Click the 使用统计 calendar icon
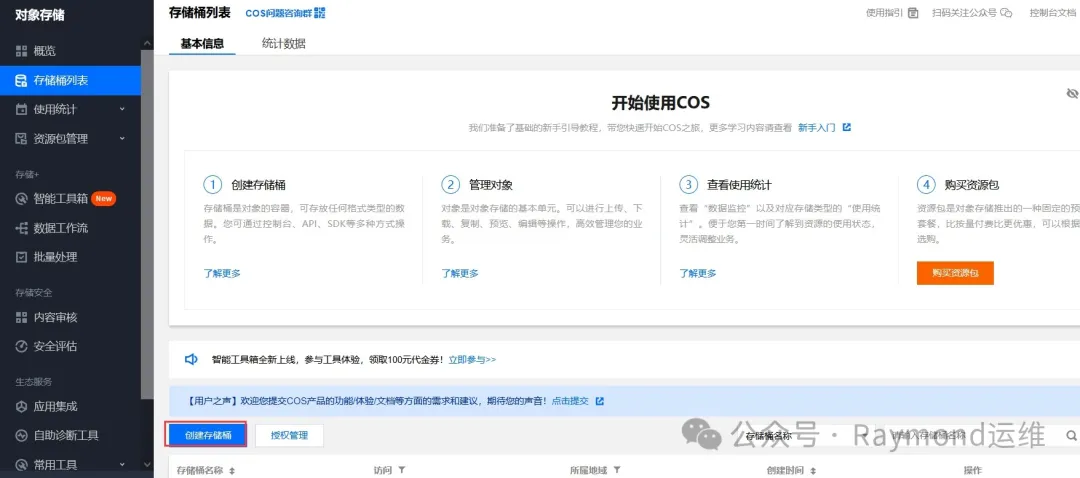Viewport: 1080px width, 478px height. [x=21, y=110]
